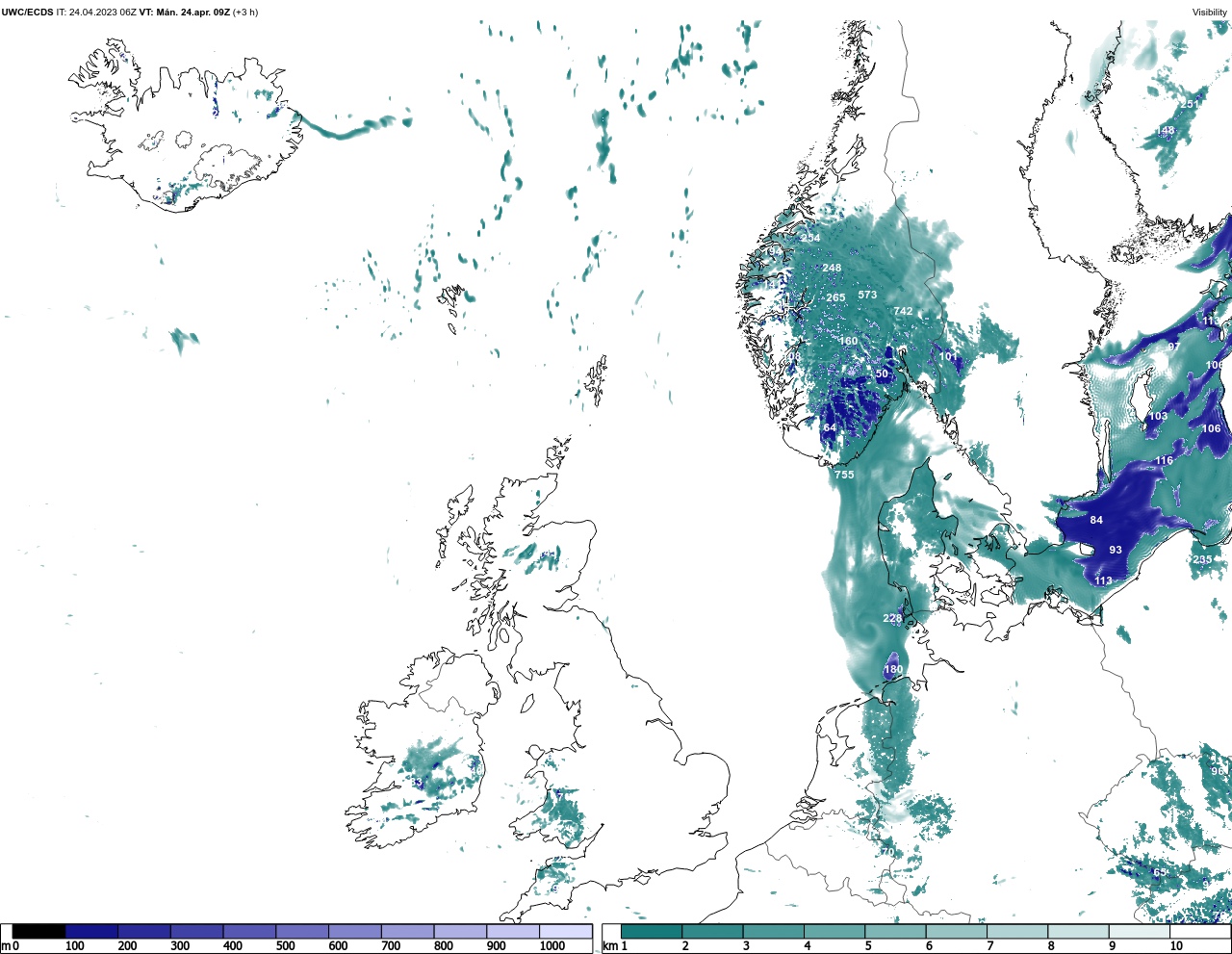Select the '64' value in southern Norway
The height and width of the screenshot is (954, 1232).
tap(830, 427)
